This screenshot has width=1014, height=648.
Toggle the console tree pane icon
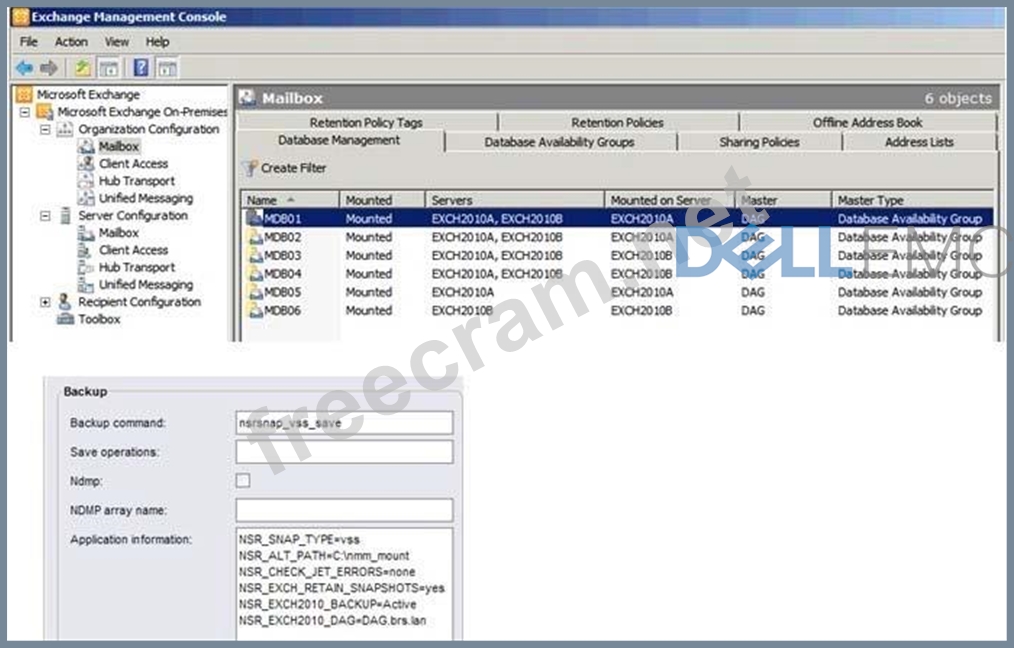[109, 67]
